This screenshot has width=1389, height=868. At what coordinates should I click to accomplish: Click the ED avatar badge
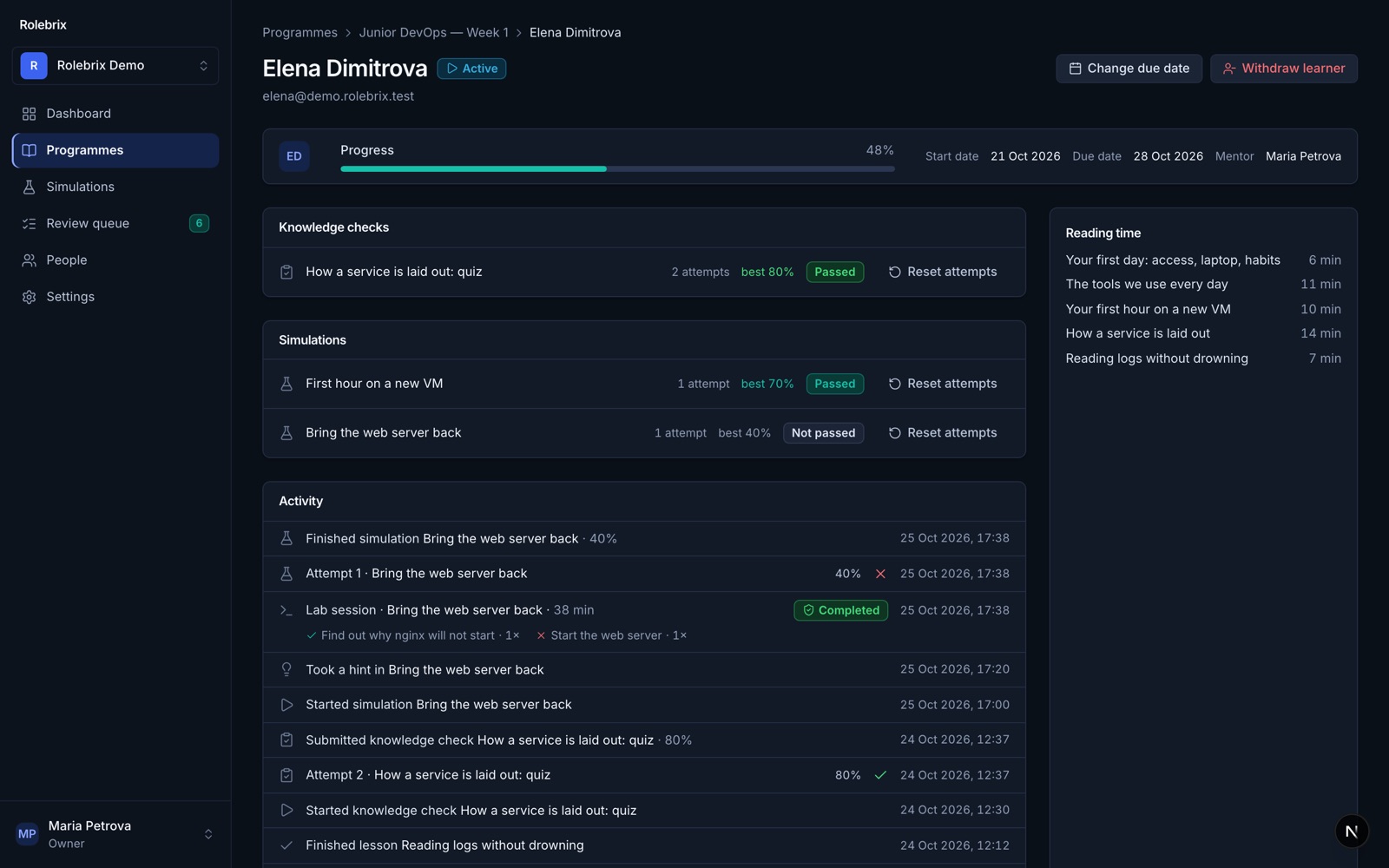pyautogui.click(x=294, y=156)
